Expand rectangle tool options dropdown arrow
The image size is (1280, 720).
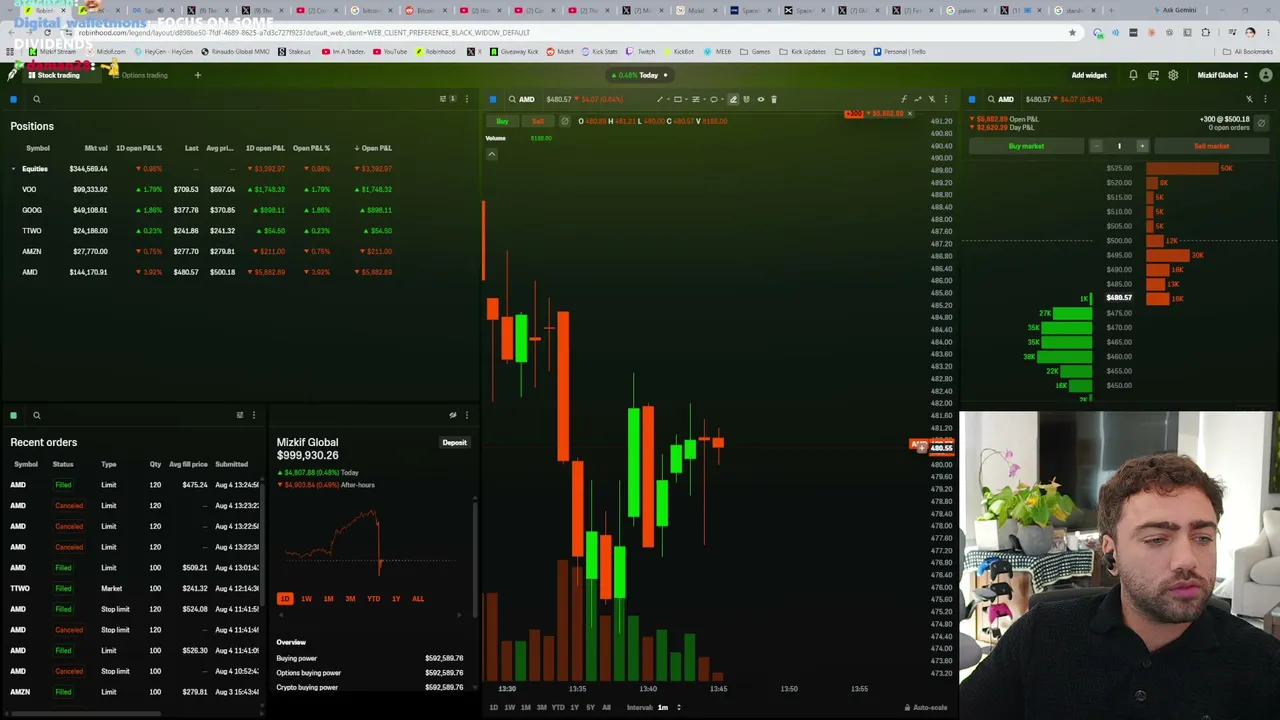tap(686, 99)
